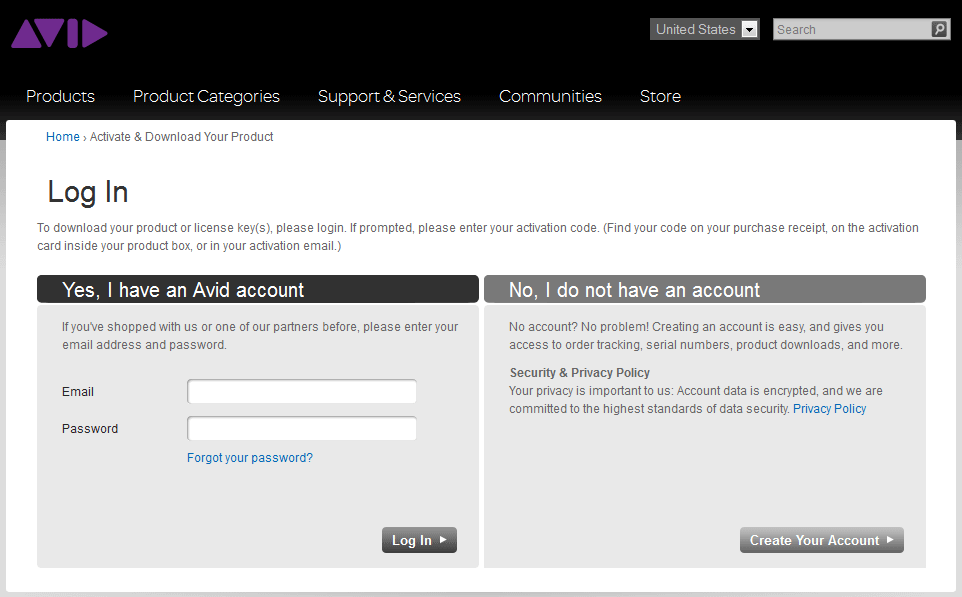Click the Avid logo
962x597 pixels.
pyautogui.click(x=59, y=33)
